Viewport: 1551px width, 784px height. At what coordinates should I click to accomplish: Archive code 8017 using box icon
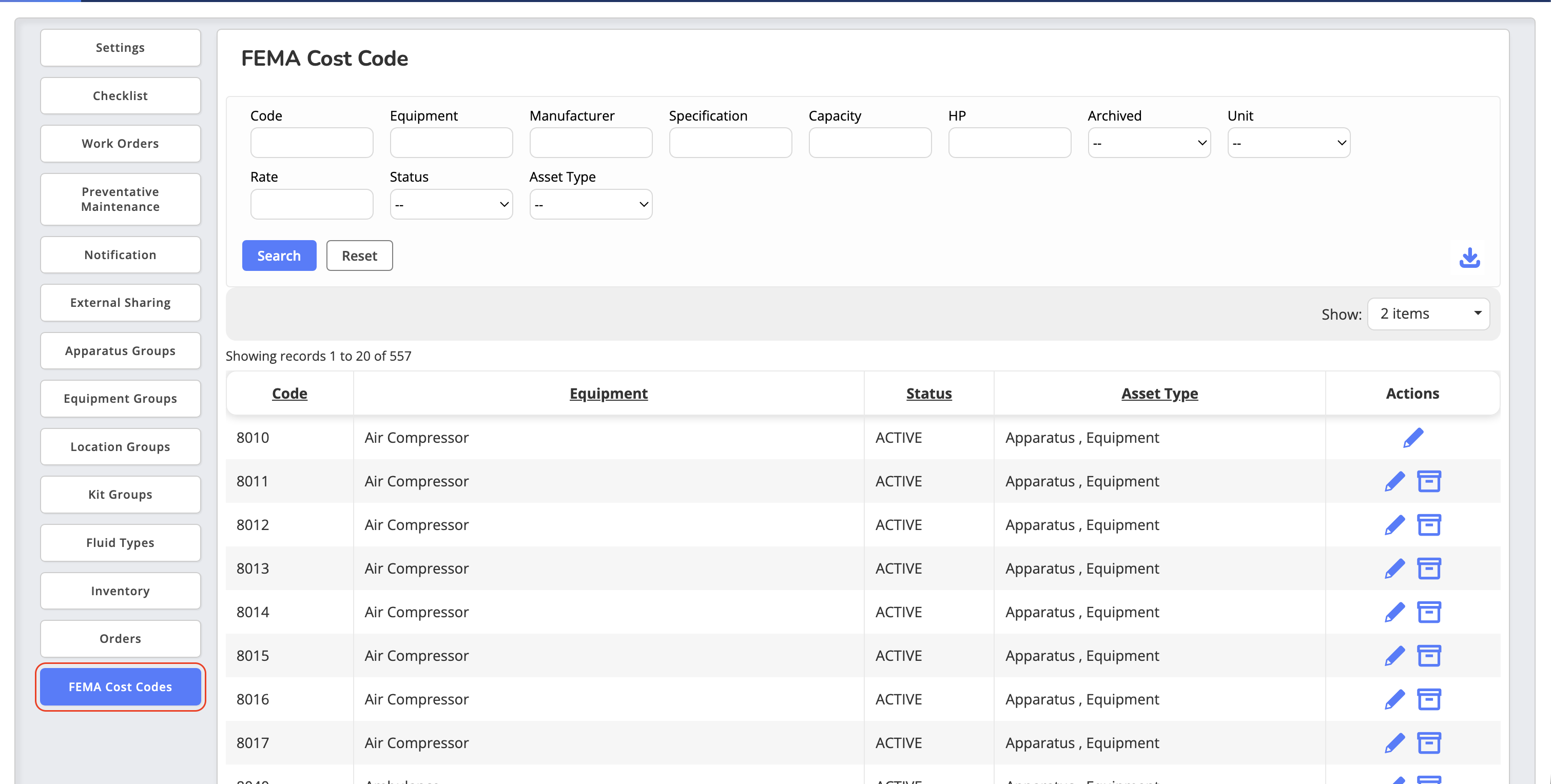1429,743
